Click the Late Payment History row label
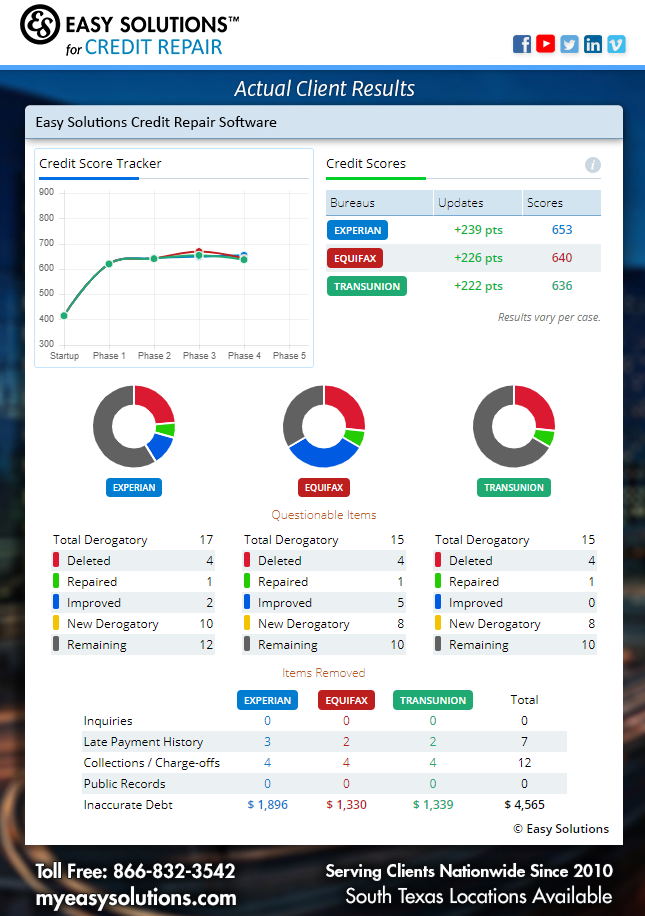The width and height of the screenshot is (645, 916). click(x=143, y=742)
